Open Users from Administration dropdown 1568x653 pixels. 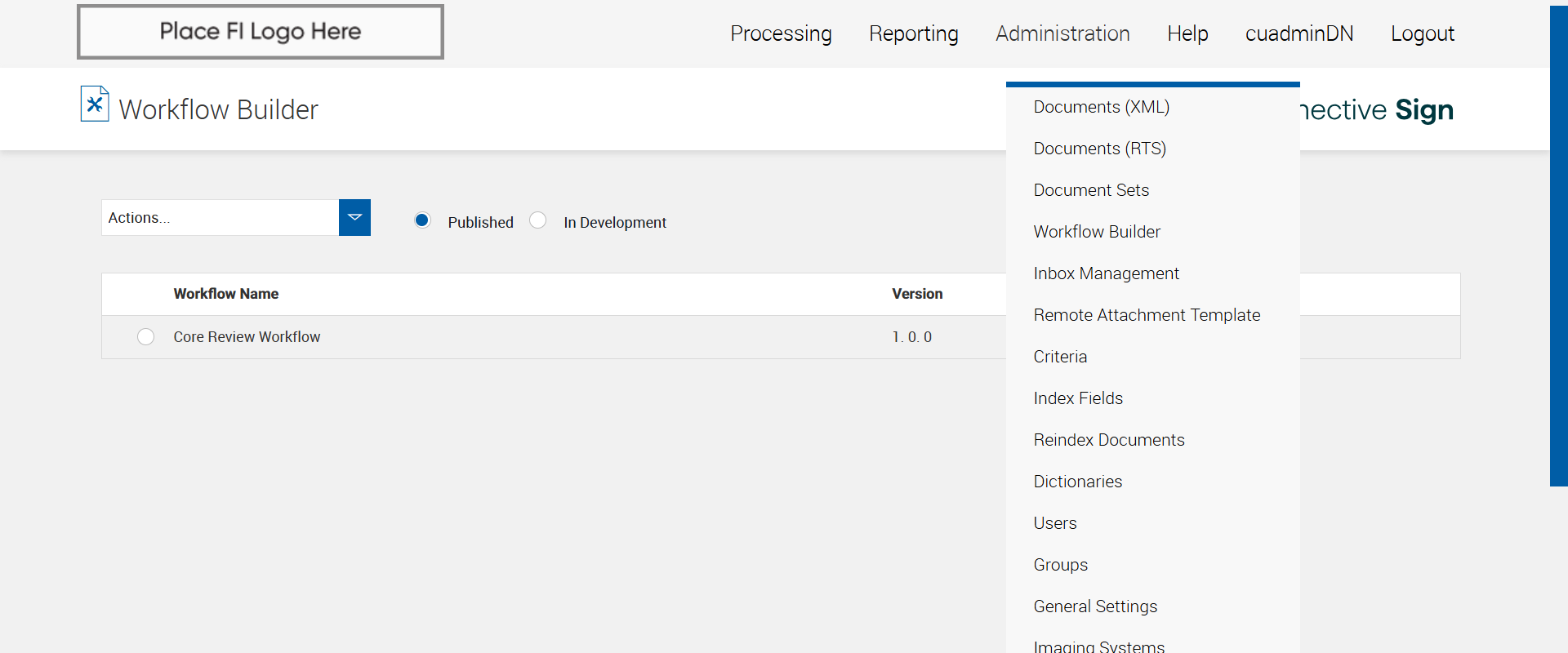point(1055,523)
